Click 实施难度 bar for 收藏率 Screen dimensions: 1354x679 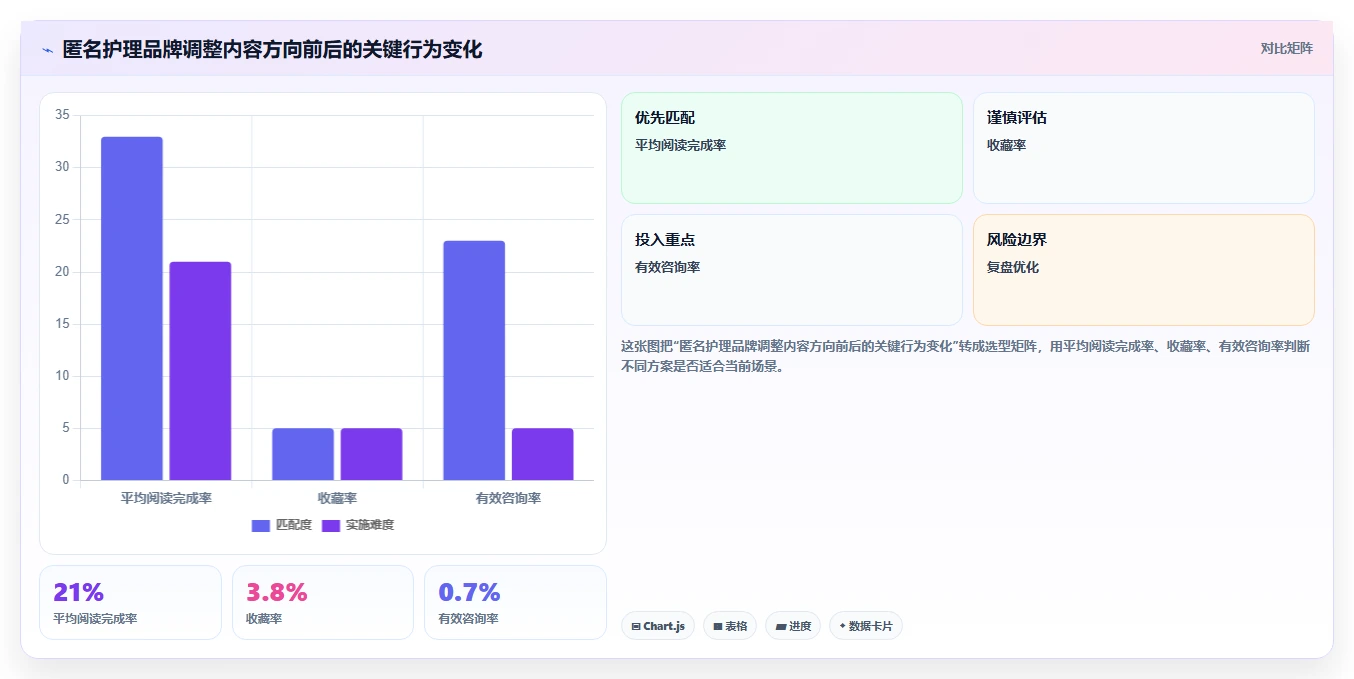tap(371, 454)
